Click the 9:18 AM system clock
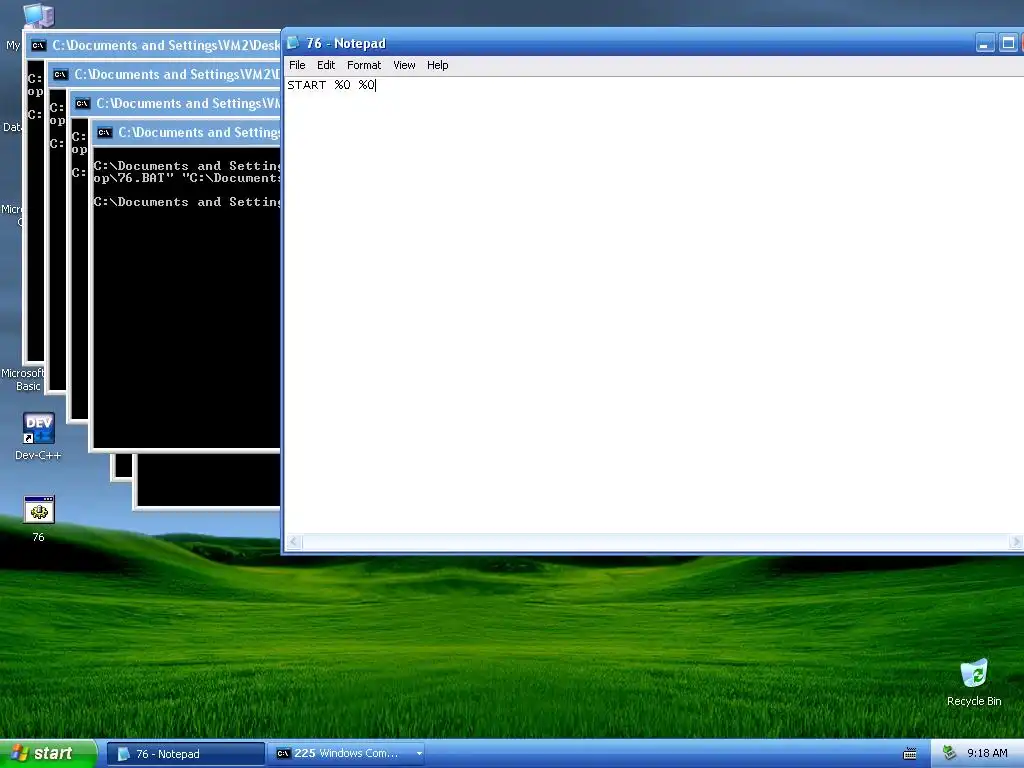1024x768 pixels. (x=987, y=753)
